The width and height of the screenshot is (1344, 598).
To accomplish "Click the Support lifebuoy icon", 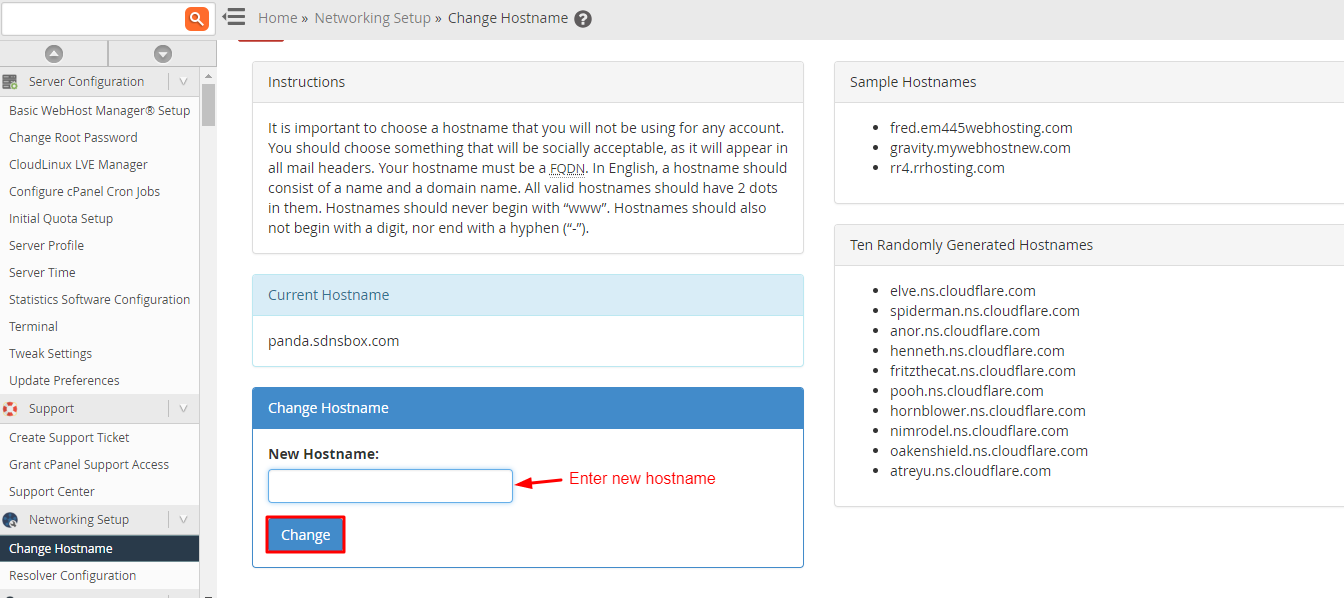I will click(x=11, y=409).
